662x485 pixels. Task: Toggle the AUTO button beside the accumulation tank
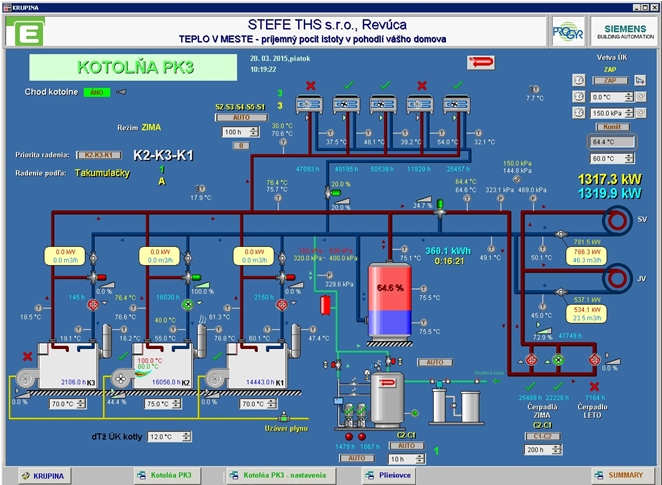[x=435, y=362]
